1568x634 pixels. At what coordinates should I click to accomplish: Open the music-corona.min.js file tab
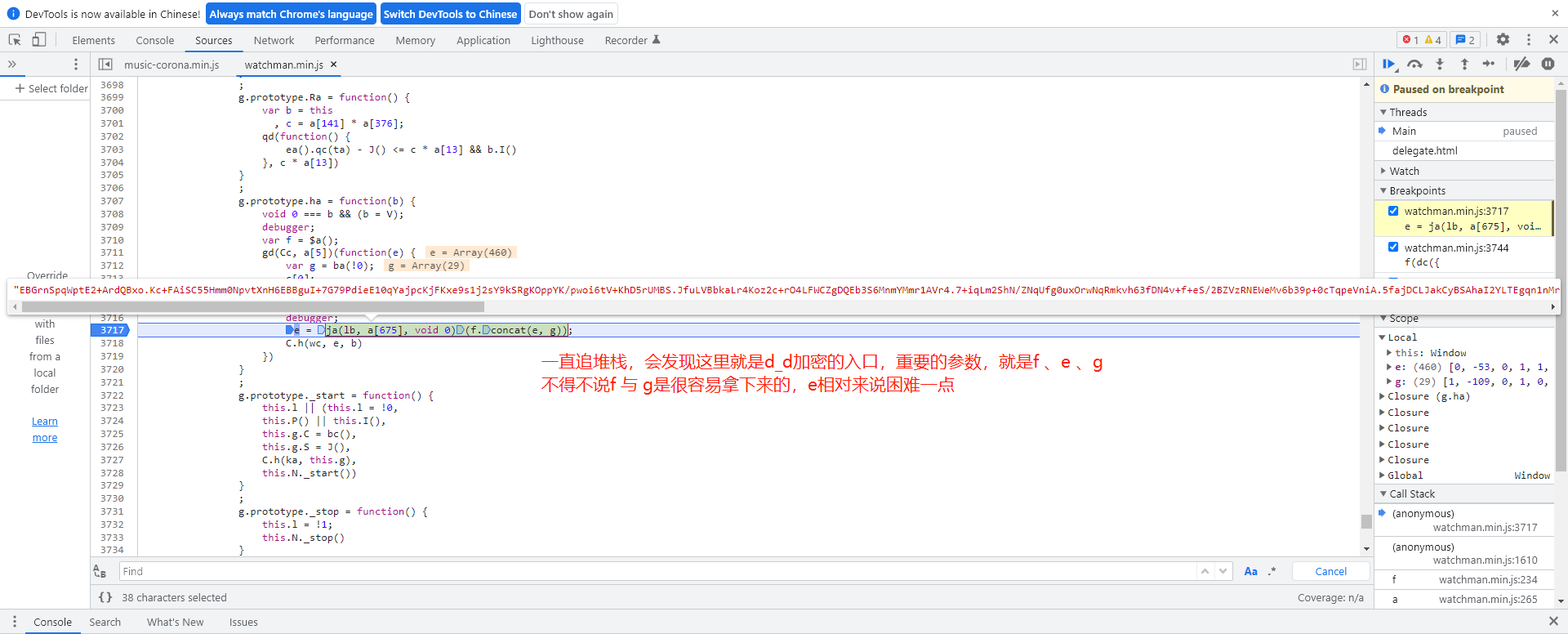click(x=171, y=65)
